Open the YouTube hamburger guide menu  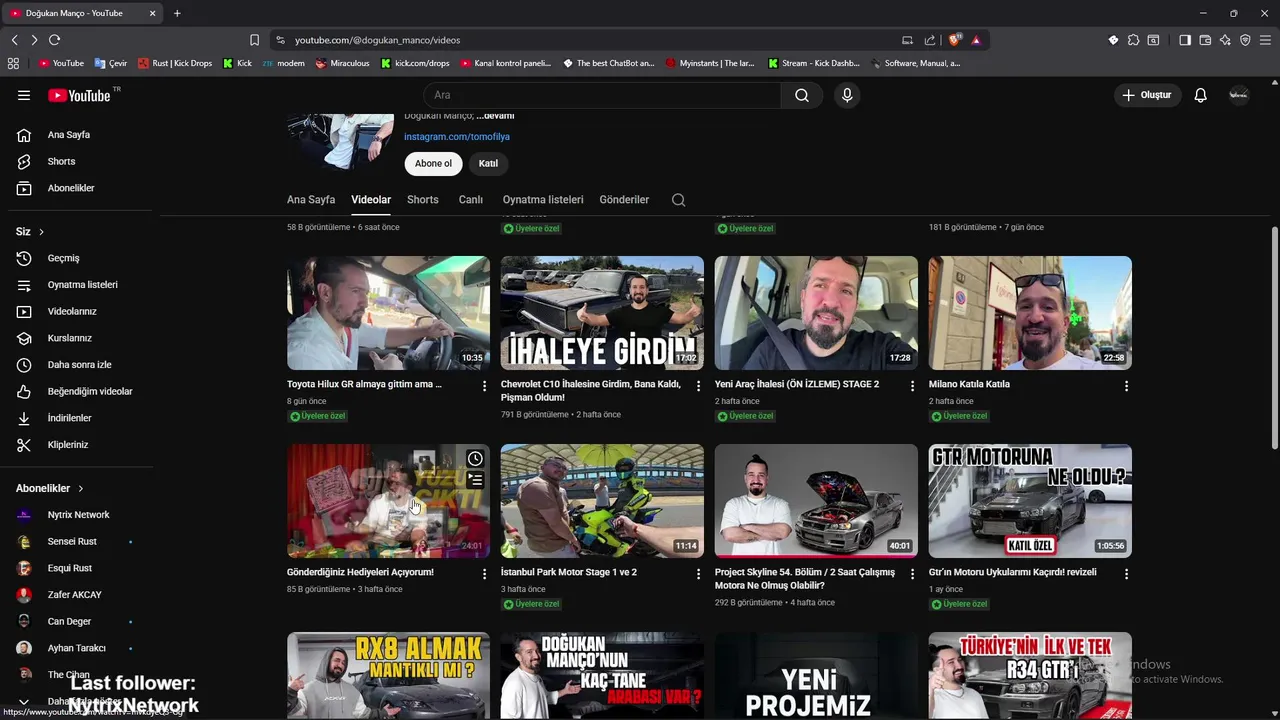click(24, 95)
